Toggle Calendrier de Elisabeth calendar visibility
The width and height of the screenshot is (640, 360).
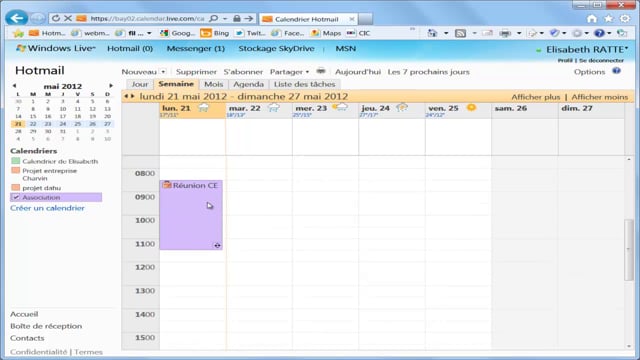click(16, 161)
